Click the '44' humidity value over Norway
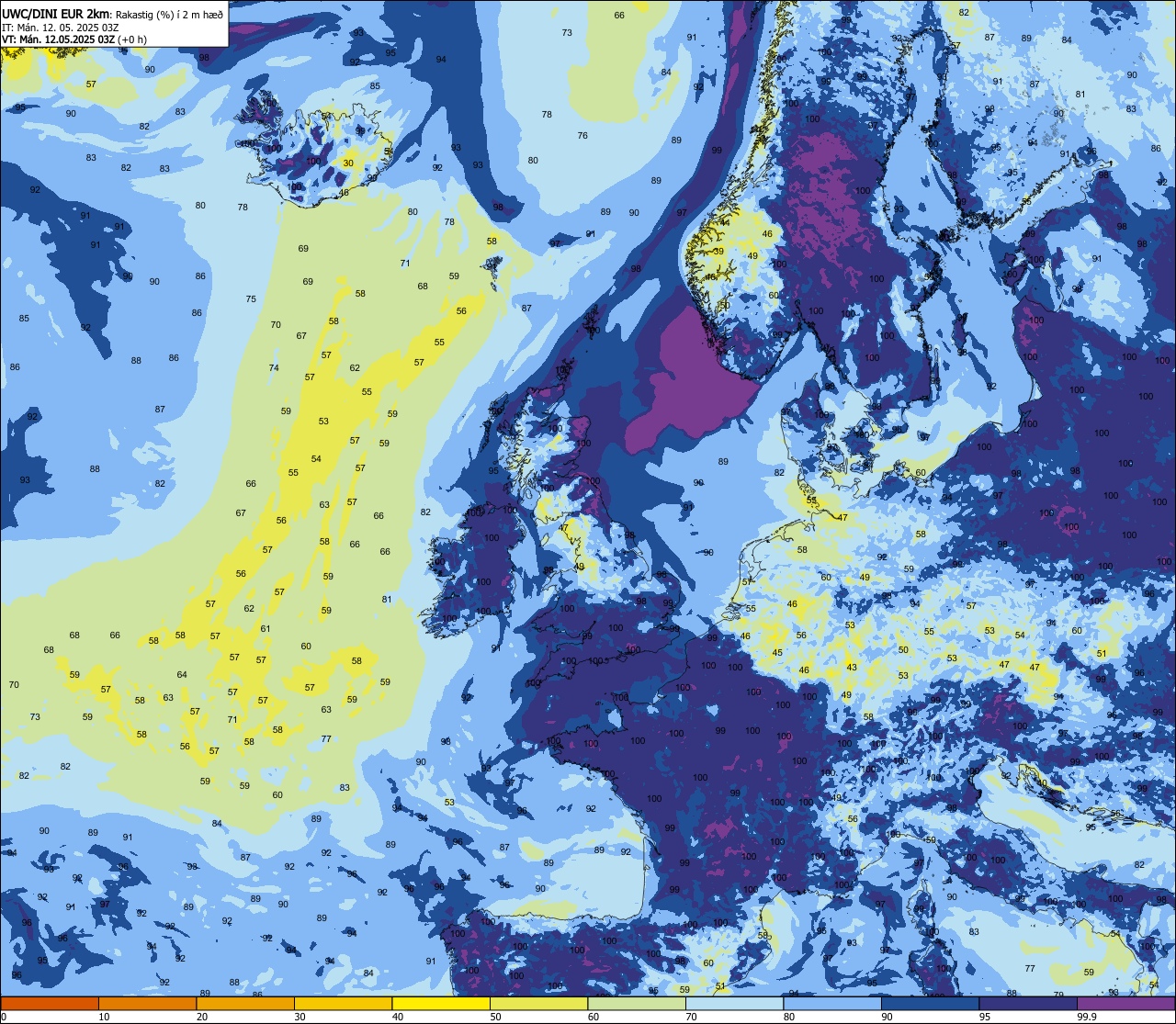This screenshot has height=1024, width=1176. tap(724, 222)
